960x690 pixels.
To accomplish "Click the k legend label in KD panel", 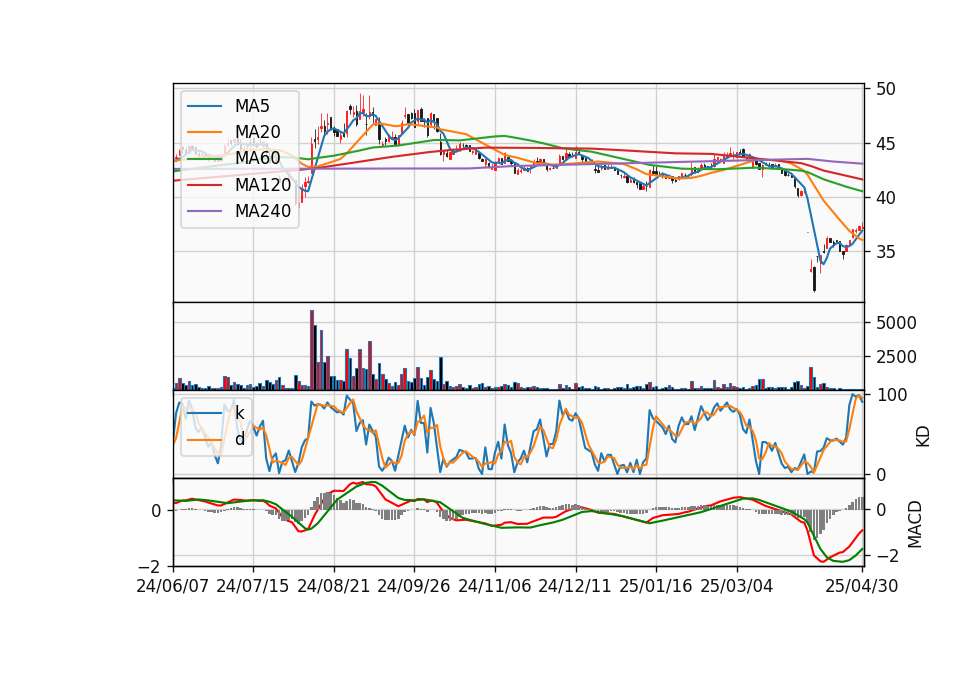I will tap(239, 413).
